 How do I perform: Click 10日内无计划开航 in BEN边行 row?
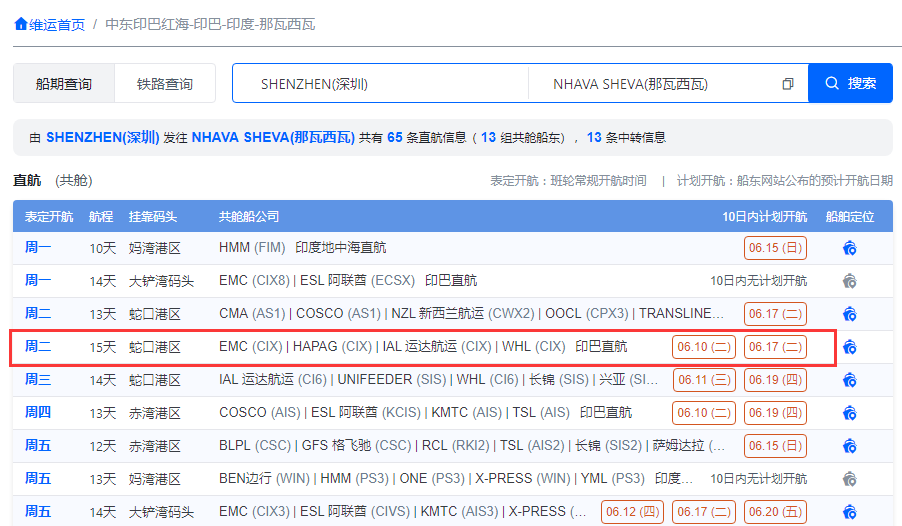point(759,479)
